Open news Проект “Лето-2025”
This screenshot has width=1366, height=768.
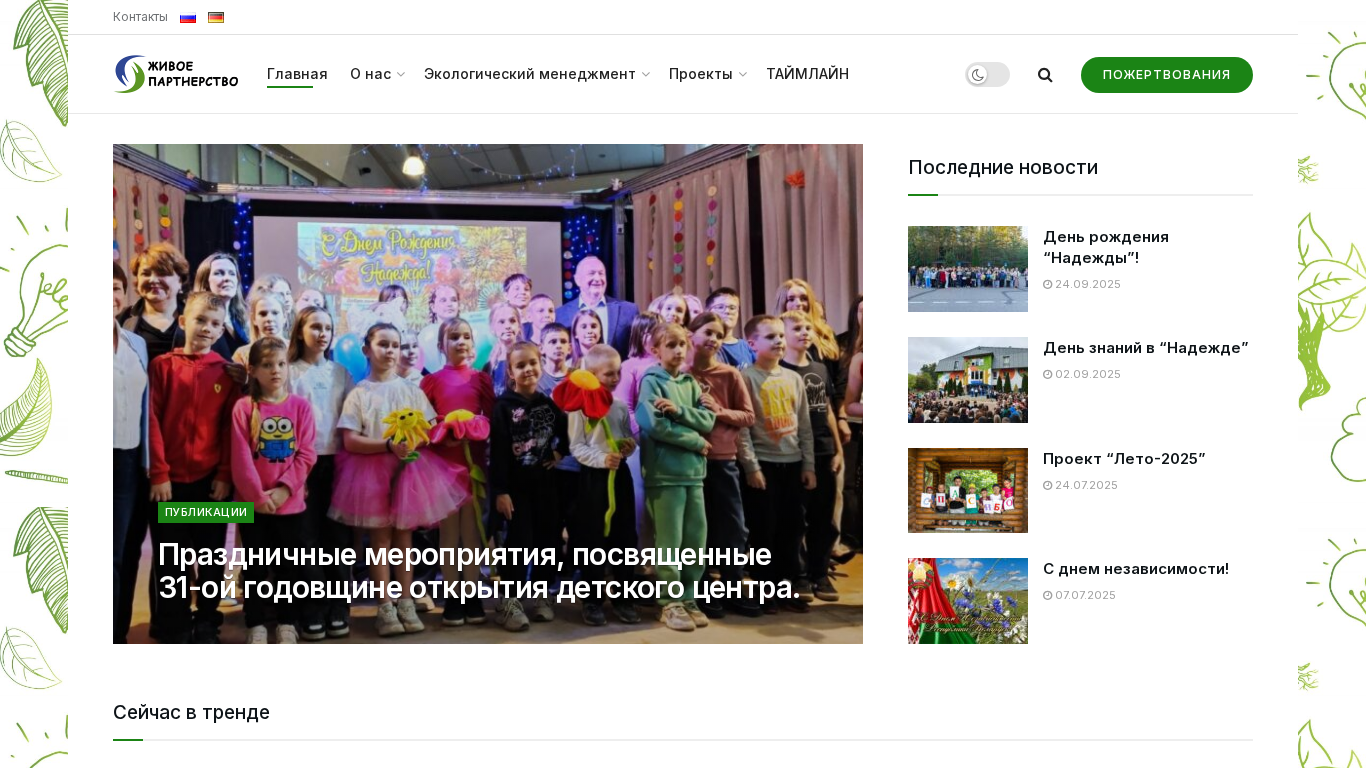point(1124,459)
